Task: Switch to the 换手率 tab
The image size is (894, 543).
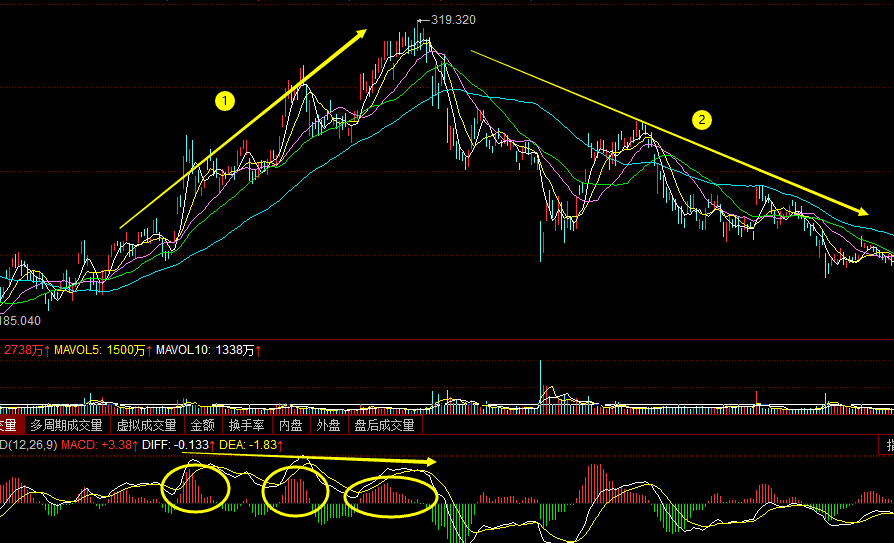Action: 247,426
